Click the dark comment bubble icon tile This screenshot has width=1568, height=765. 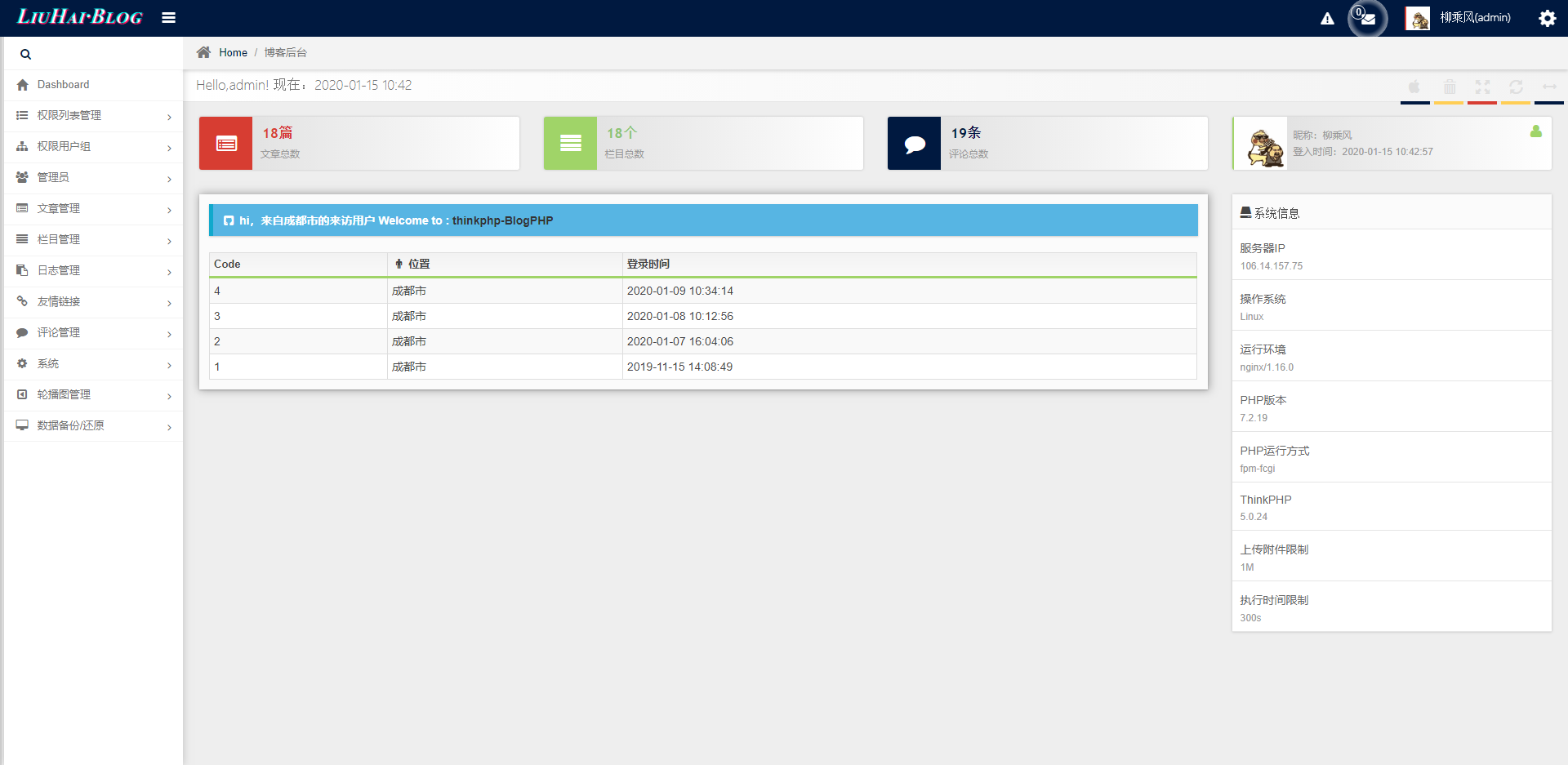coord(915,144)
